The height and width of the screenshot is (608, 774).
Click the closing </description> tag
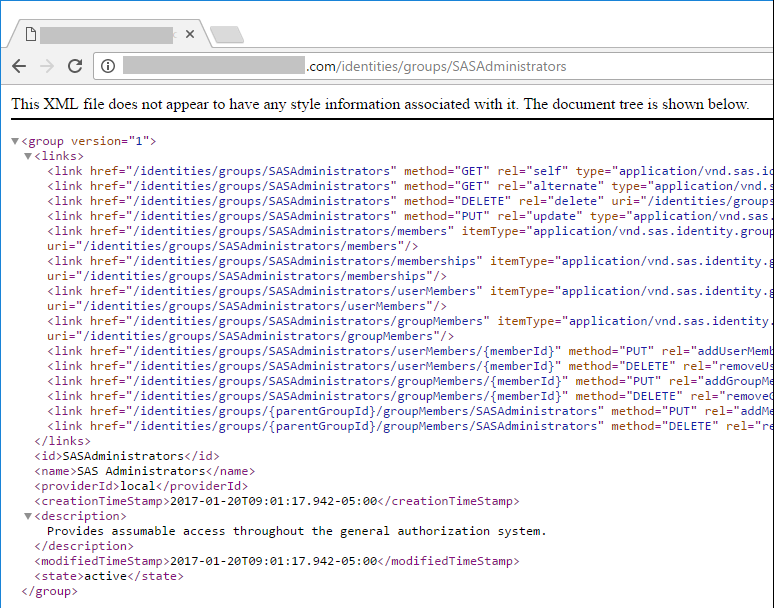[84, 546]
